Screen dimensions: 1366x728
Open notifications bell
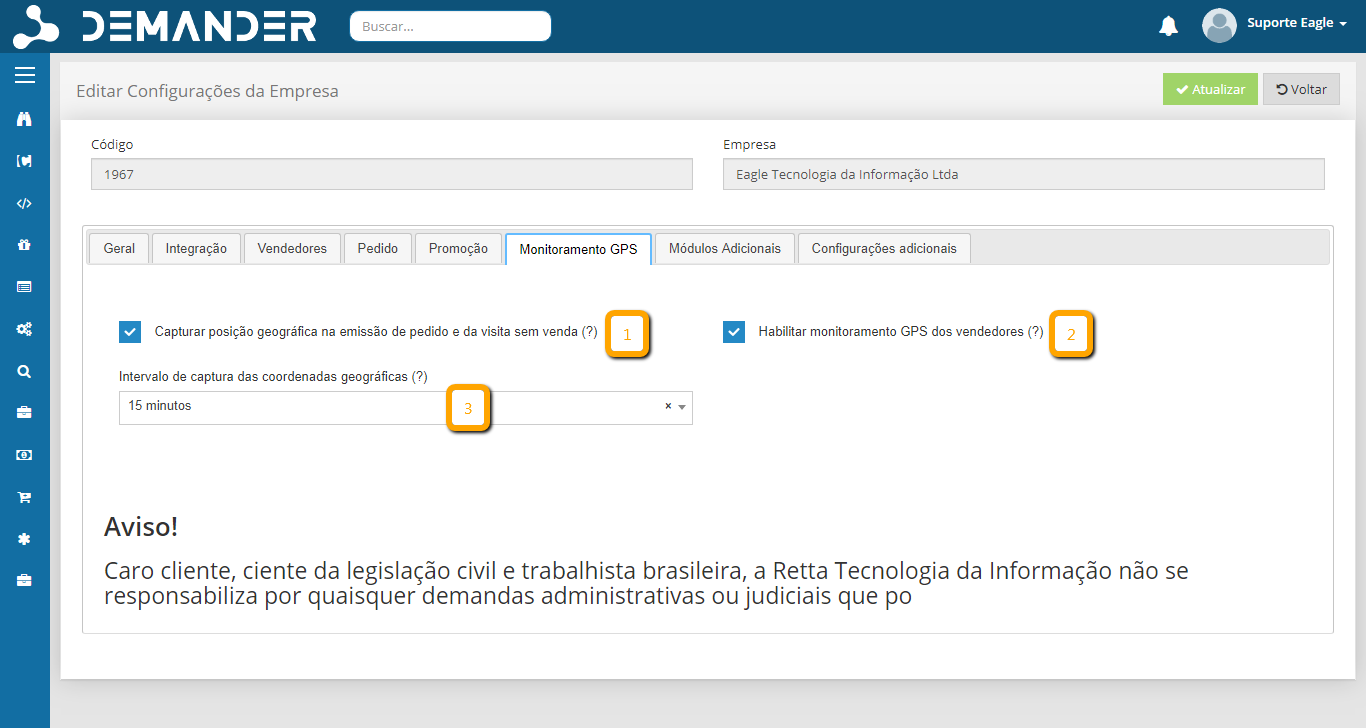[1168, 26]
